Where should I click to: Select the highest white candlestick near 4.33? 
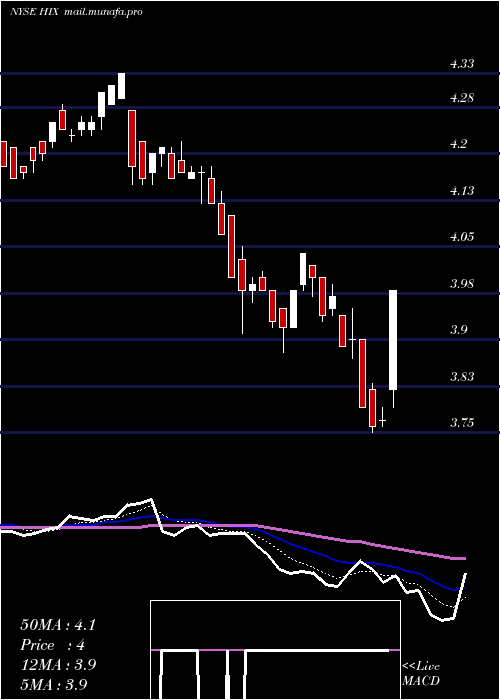[x=121, y=86]
